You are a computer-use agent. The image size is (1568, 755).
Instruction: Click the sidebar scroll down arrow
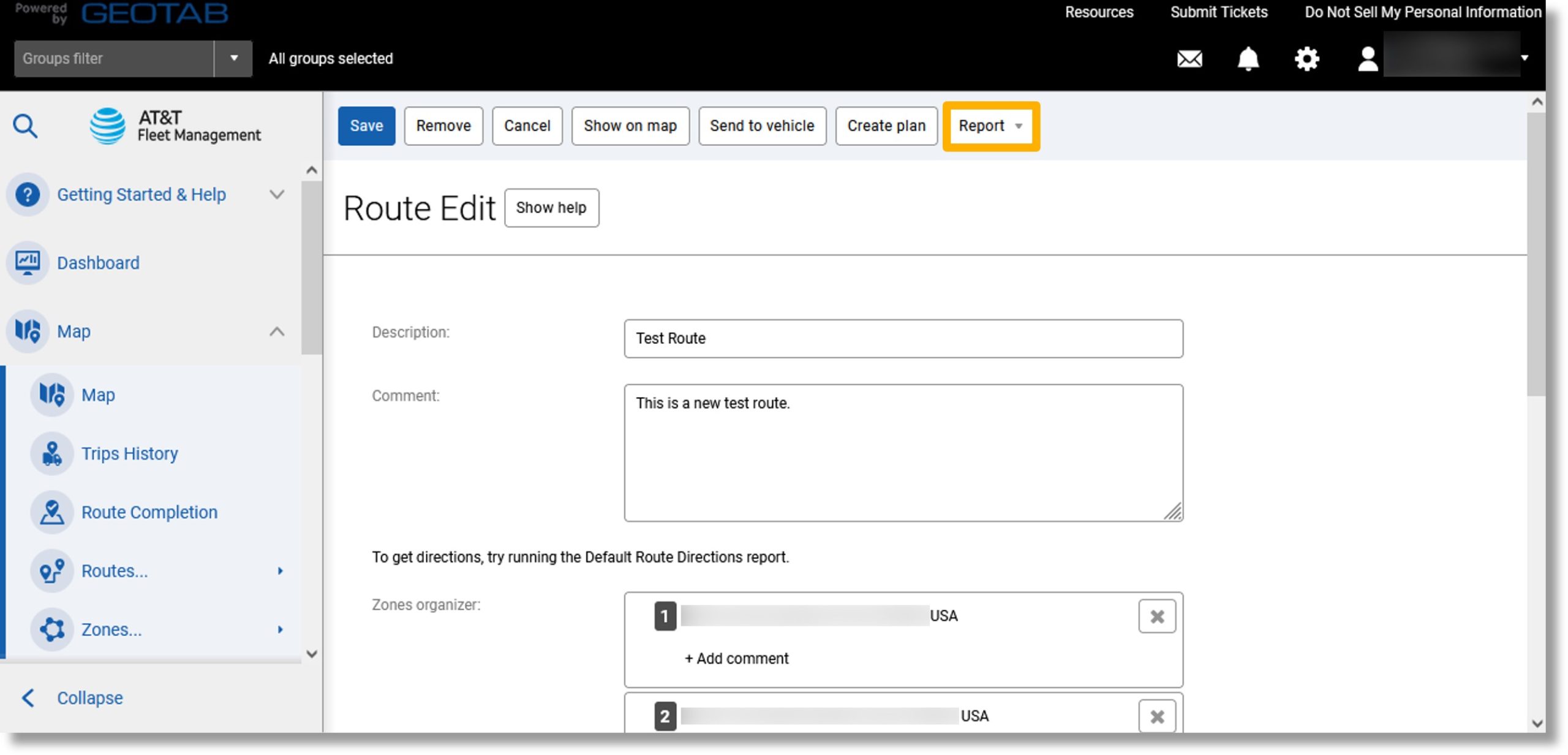point(312,654)
